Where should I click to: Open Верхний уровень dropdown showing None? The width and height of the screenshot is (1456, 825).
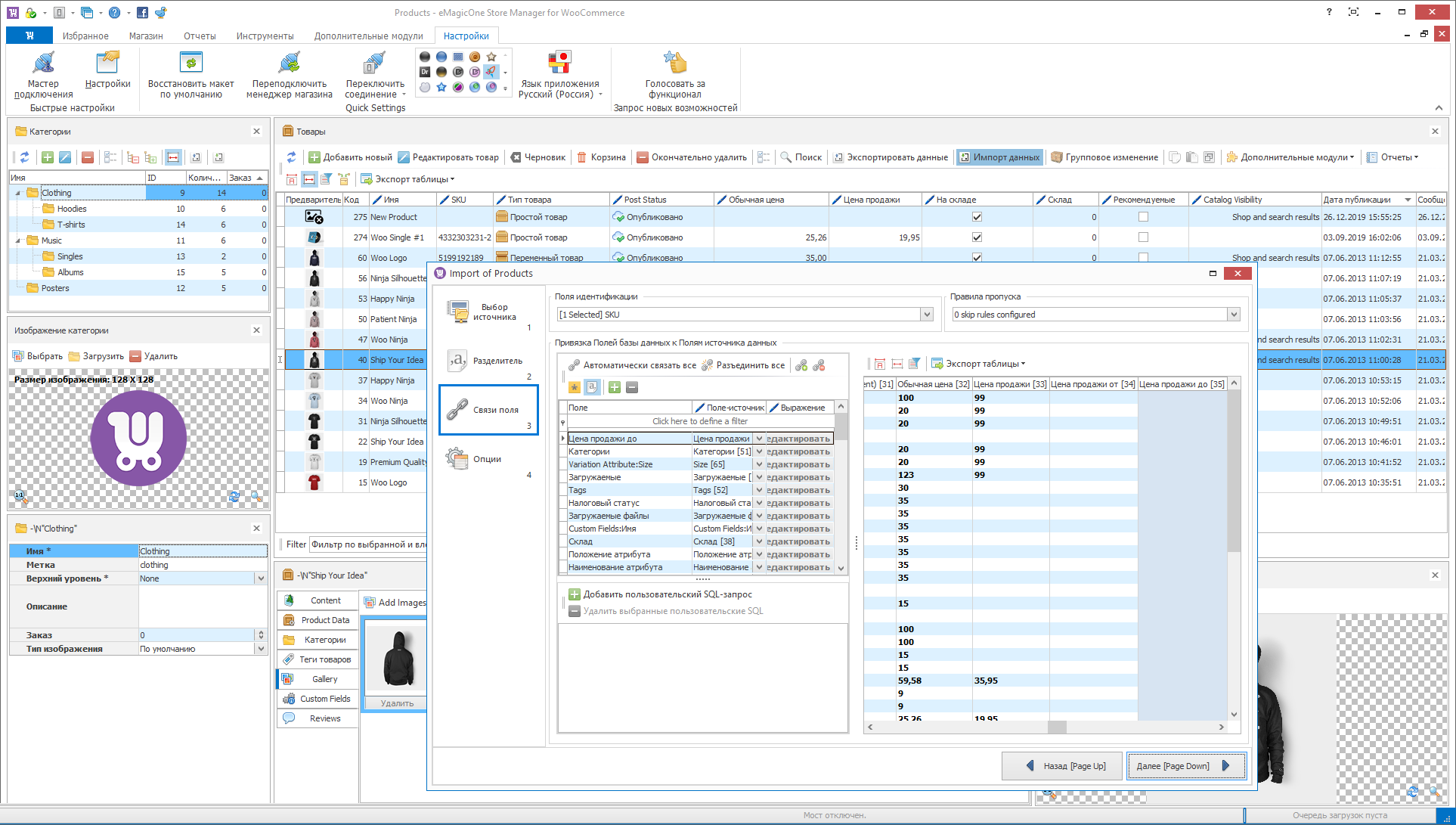[x=261, y=578]
